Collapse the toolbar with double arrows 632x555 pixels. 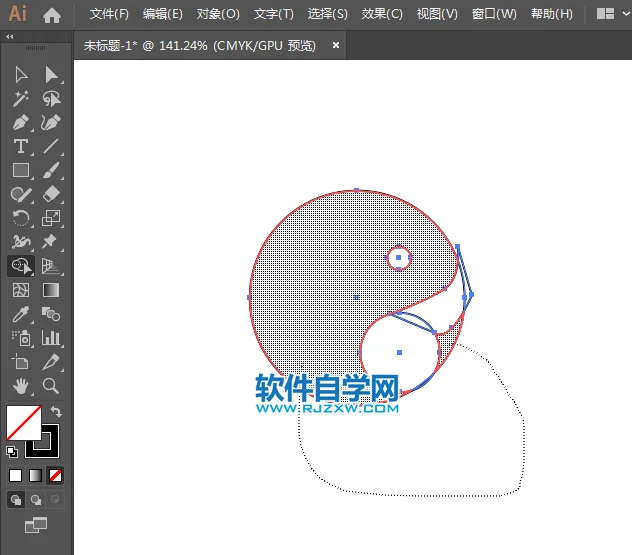point(10,37)
